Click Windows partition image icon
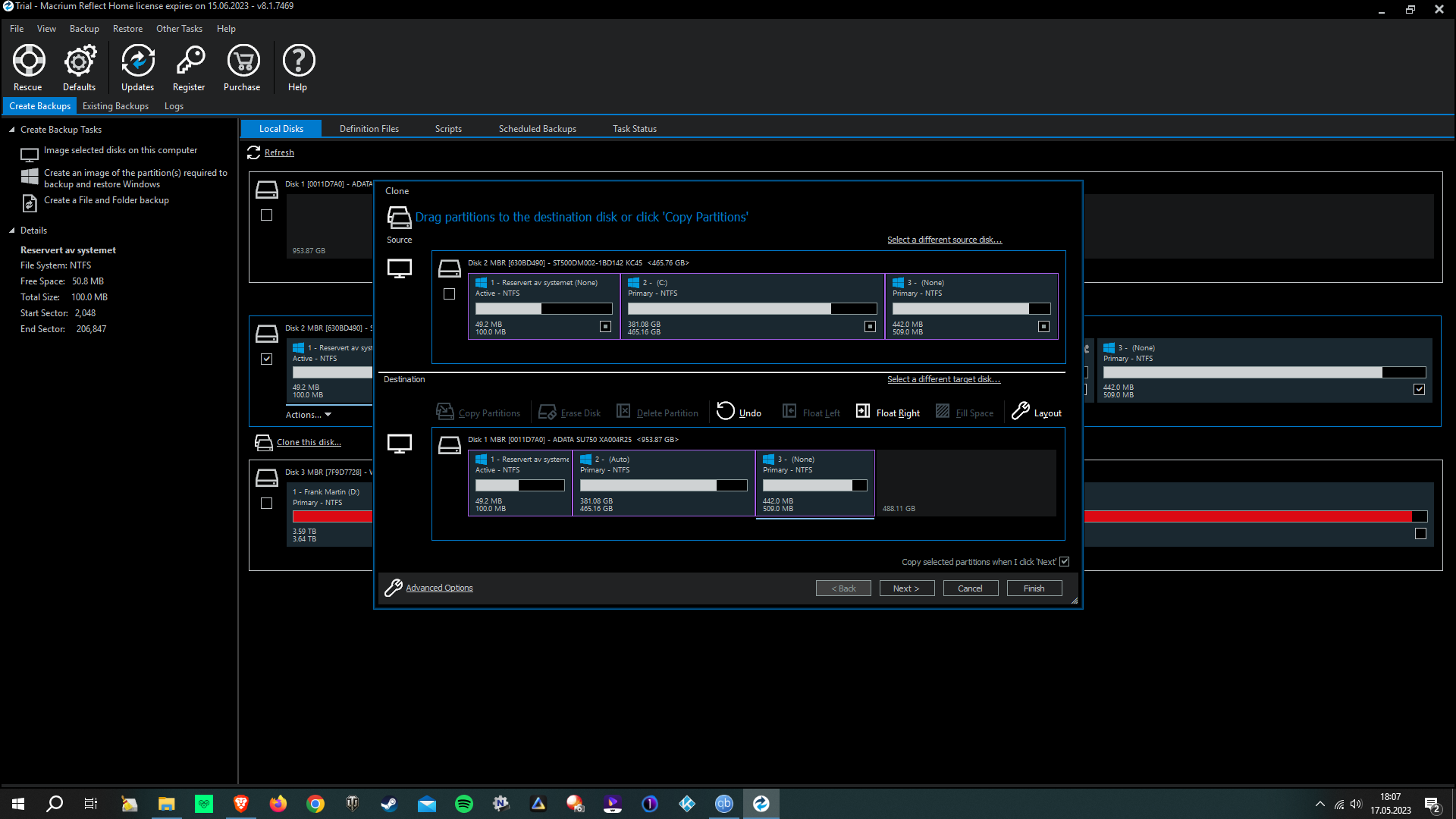The width and height of the screenshot is (1456, 819). click(x=30, y=177)
